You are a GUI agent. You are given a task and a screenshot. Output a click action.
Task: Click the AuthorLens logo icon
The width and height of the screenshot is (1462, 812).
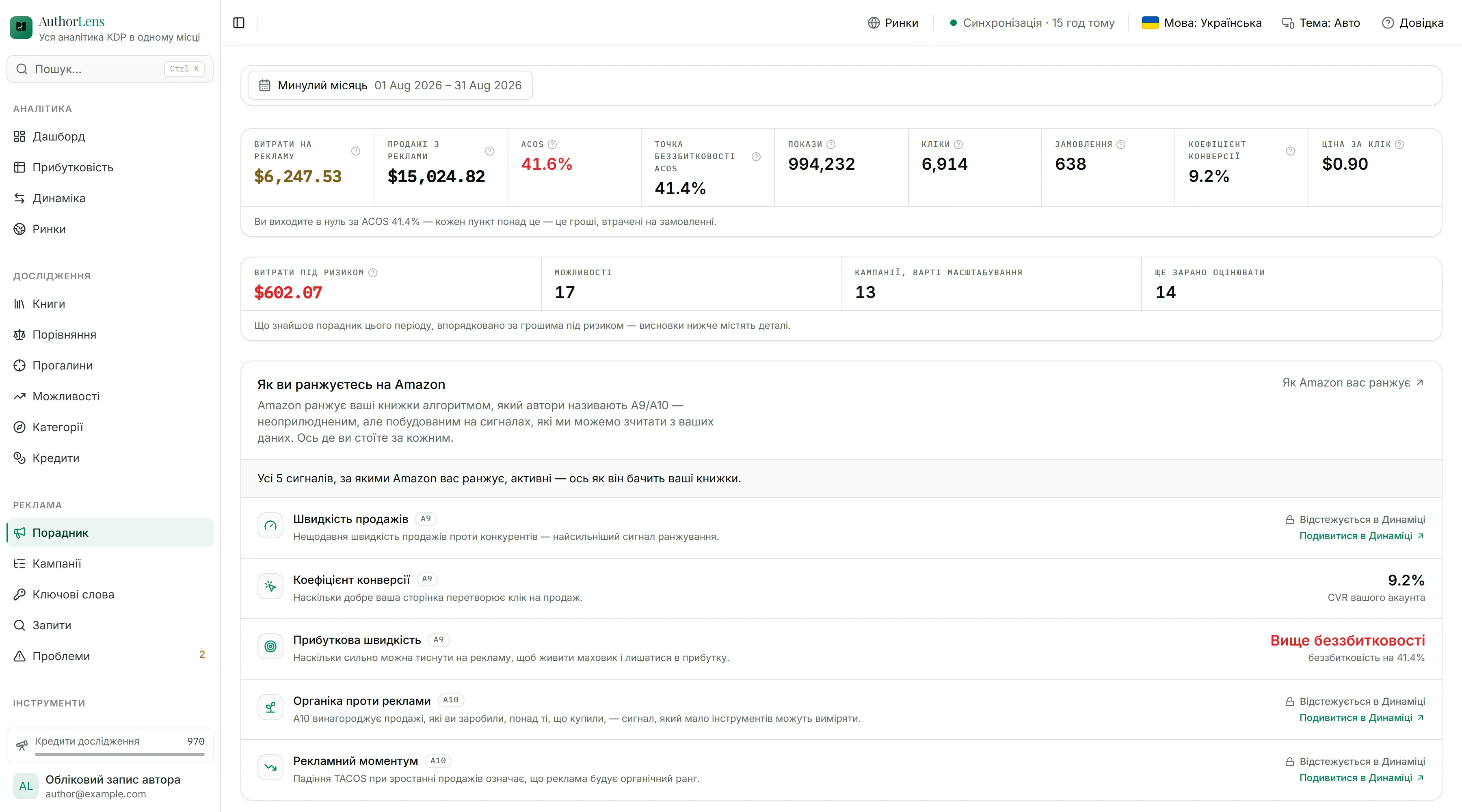click(x=21, y=27)
